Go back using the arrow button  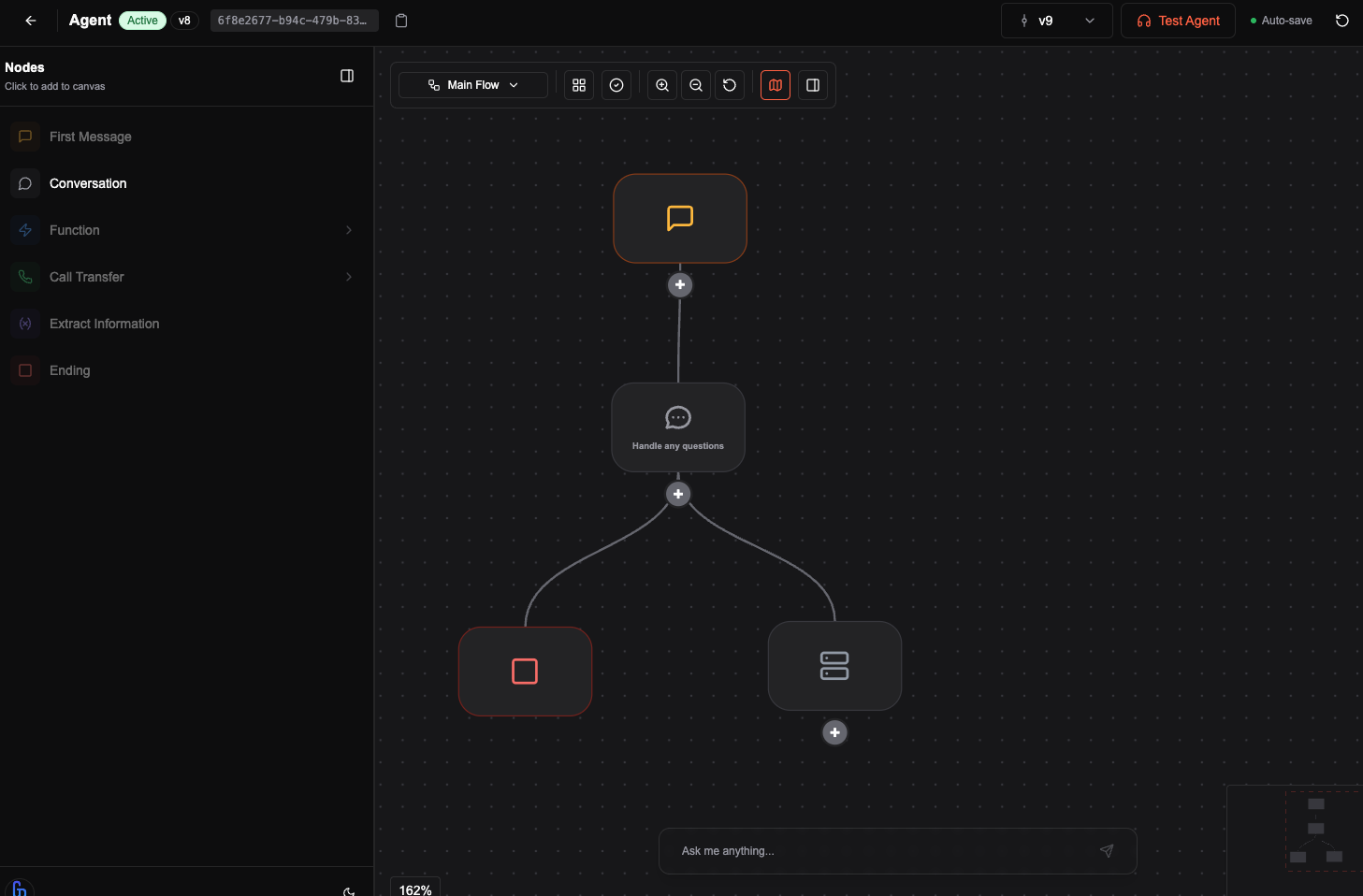tap(30, 20)
